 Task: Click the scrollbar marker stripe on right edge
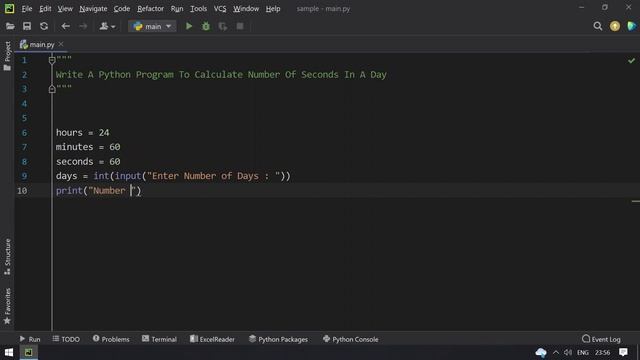[636, 201]
